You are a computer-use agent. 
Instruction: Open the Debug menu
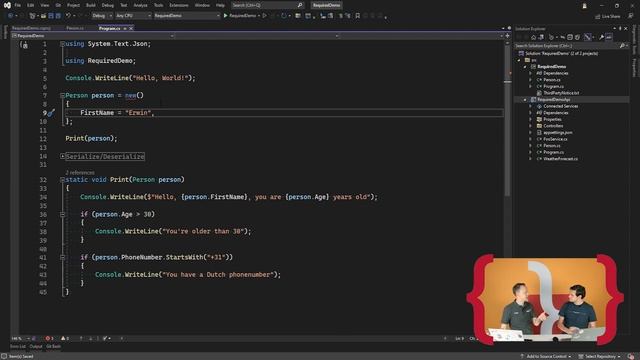click(x=108, y=5)
